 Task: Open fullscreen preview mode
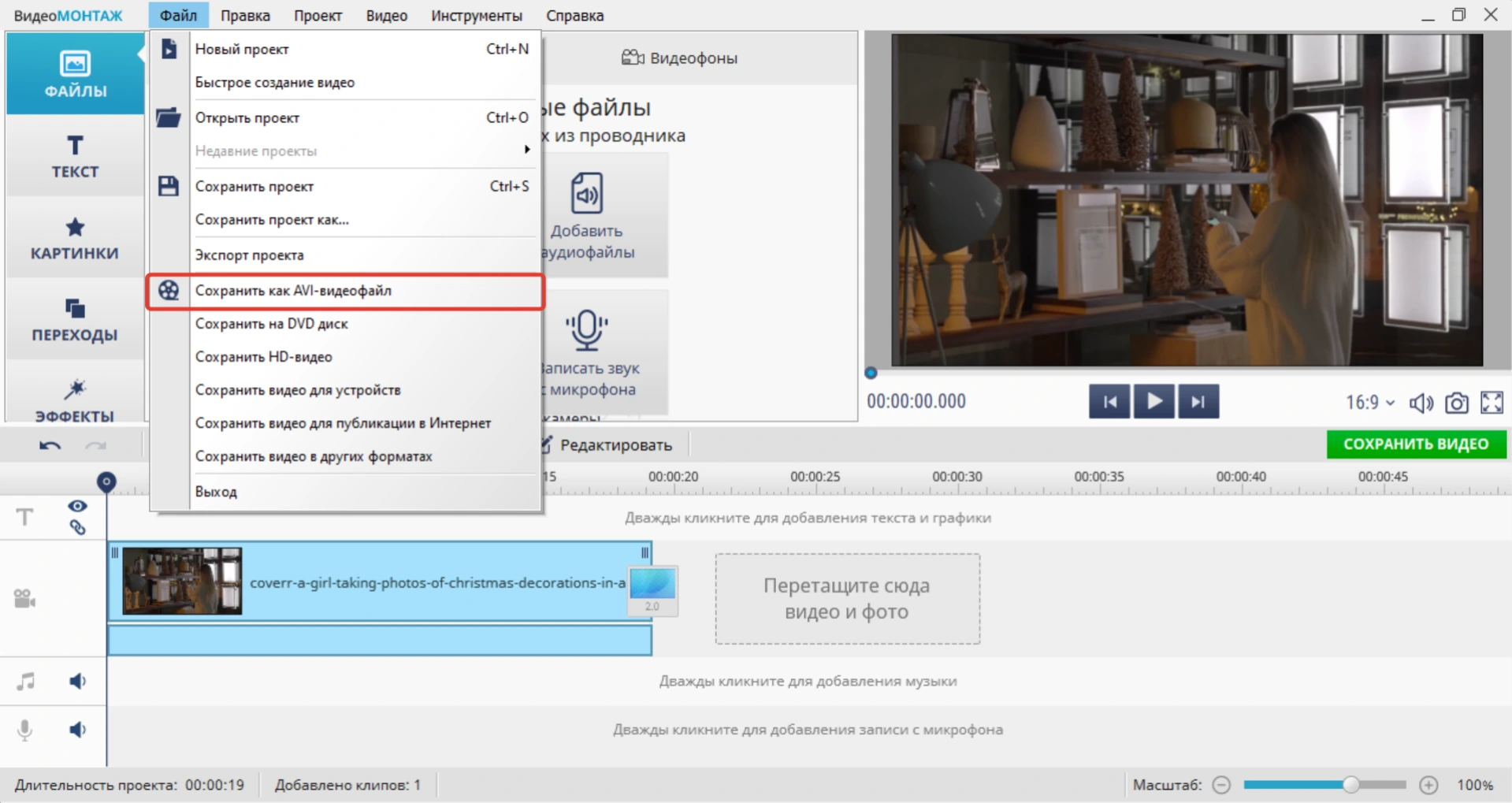tap(1492, 403)
